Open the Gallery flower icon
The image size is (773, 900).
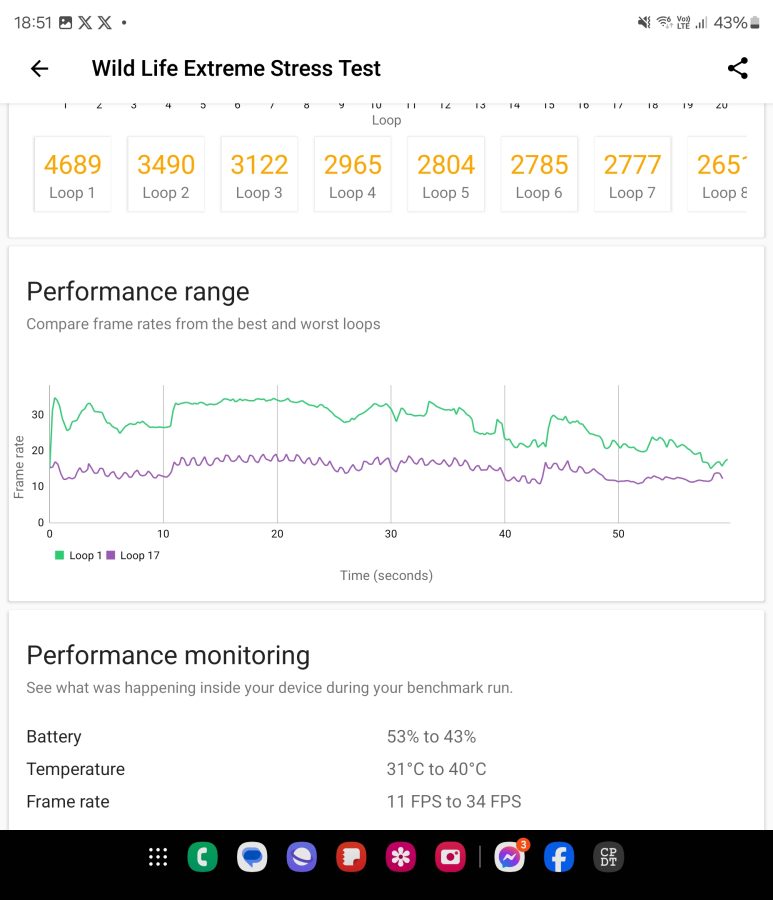tap(401, 857)
